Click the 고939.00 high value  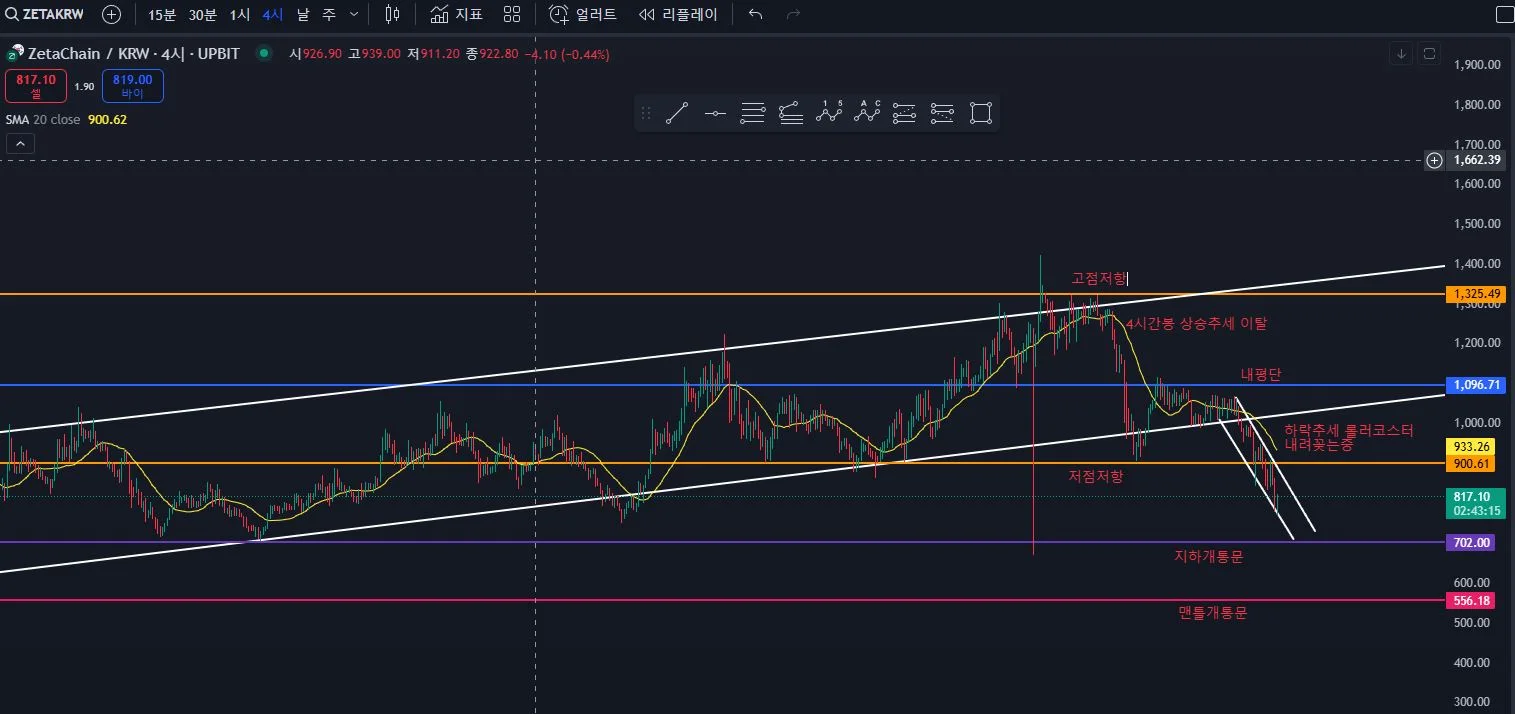[374, 54]
